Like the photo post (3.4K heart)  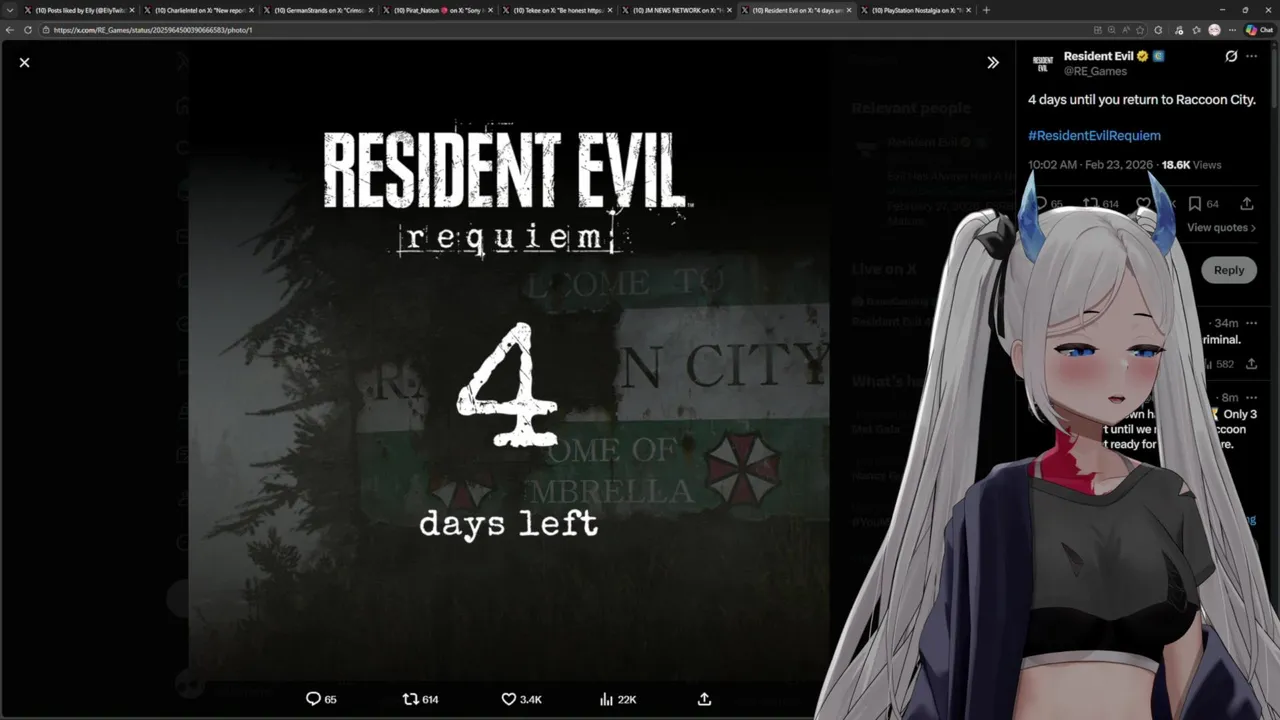521,699
